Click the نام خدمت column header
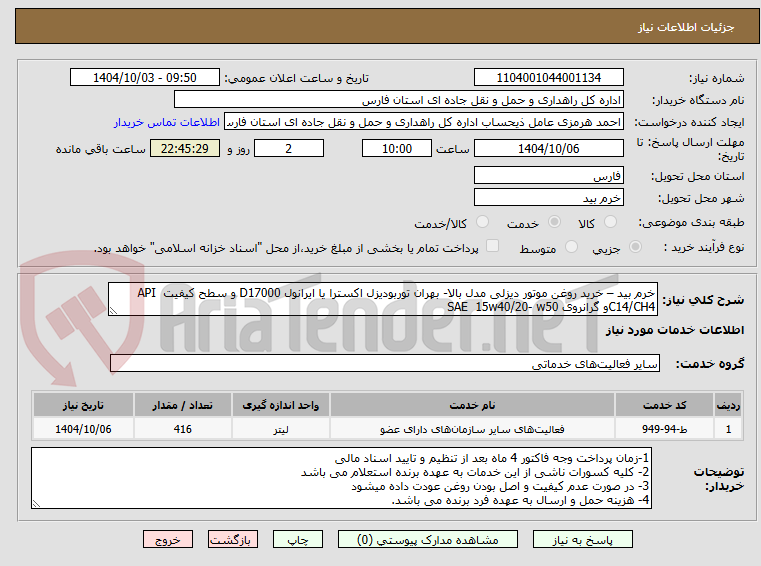This screenshot has width=761, height=566. click(472, 405)
